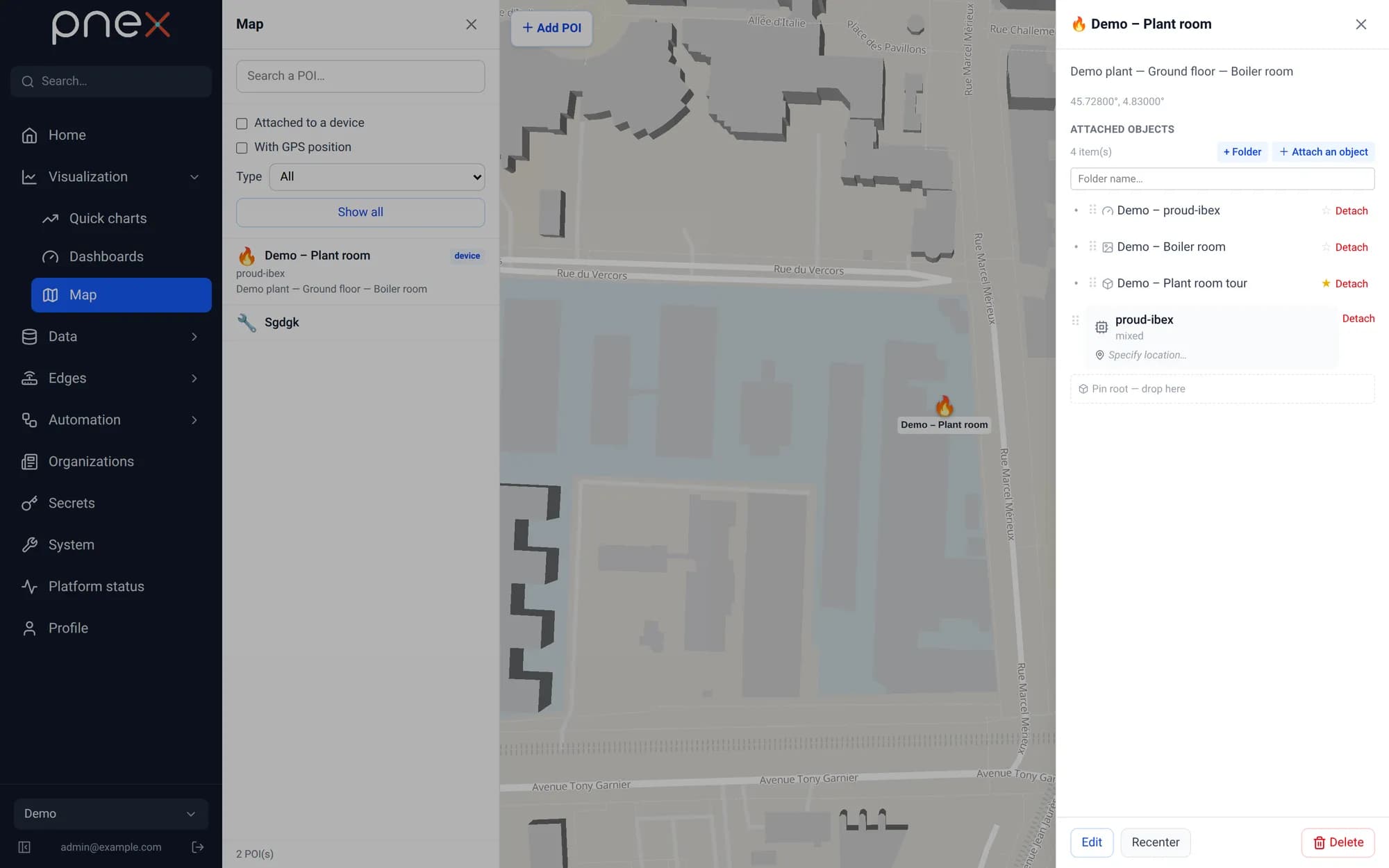
Task: Toggle the star for Demo – Plant room tour
Action: click(x=1326, y=283)
